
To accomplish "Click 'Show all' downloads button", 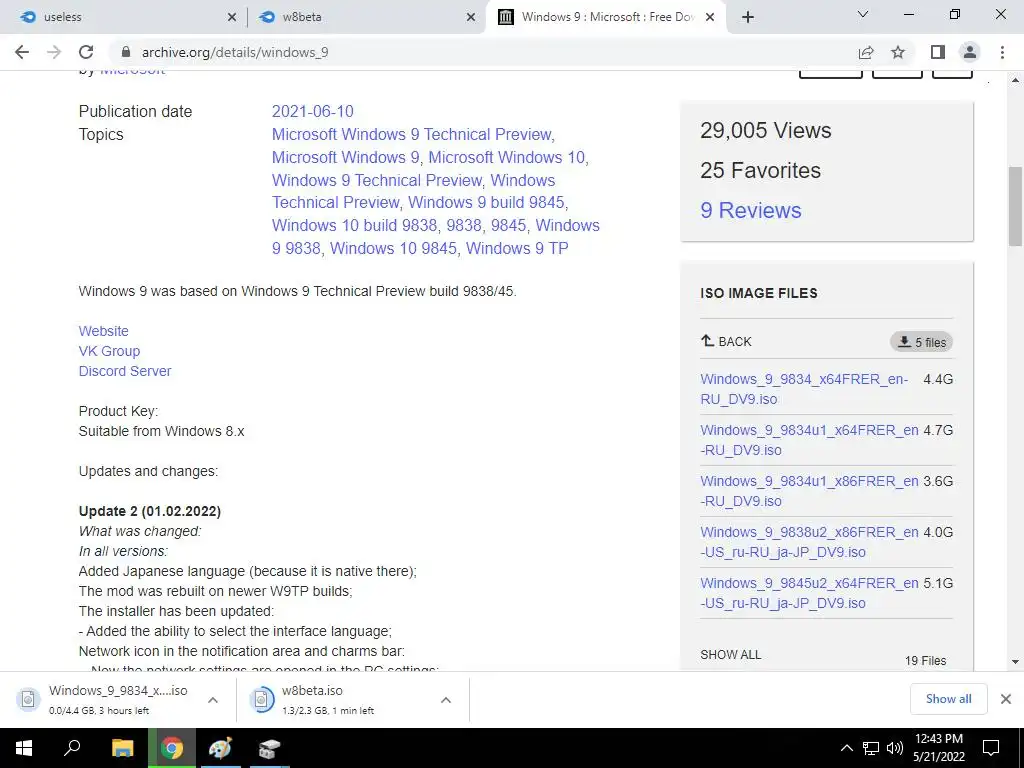I will click(948, 699).
